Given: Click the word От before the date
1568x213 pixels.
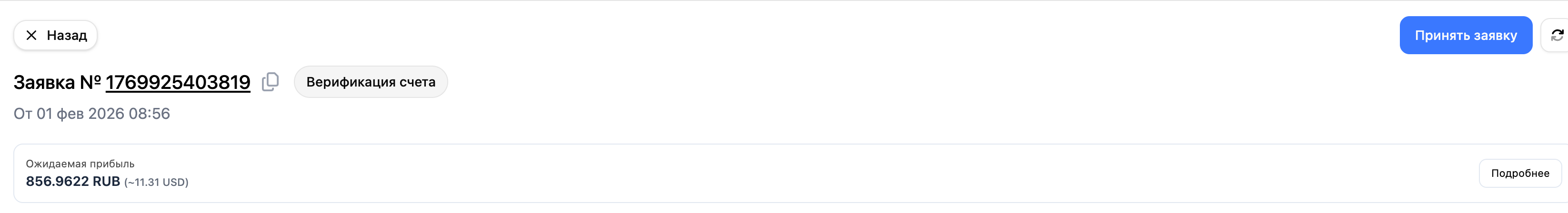Looking at the screenshot, I should pyautogui.click(x=22, y=114).
